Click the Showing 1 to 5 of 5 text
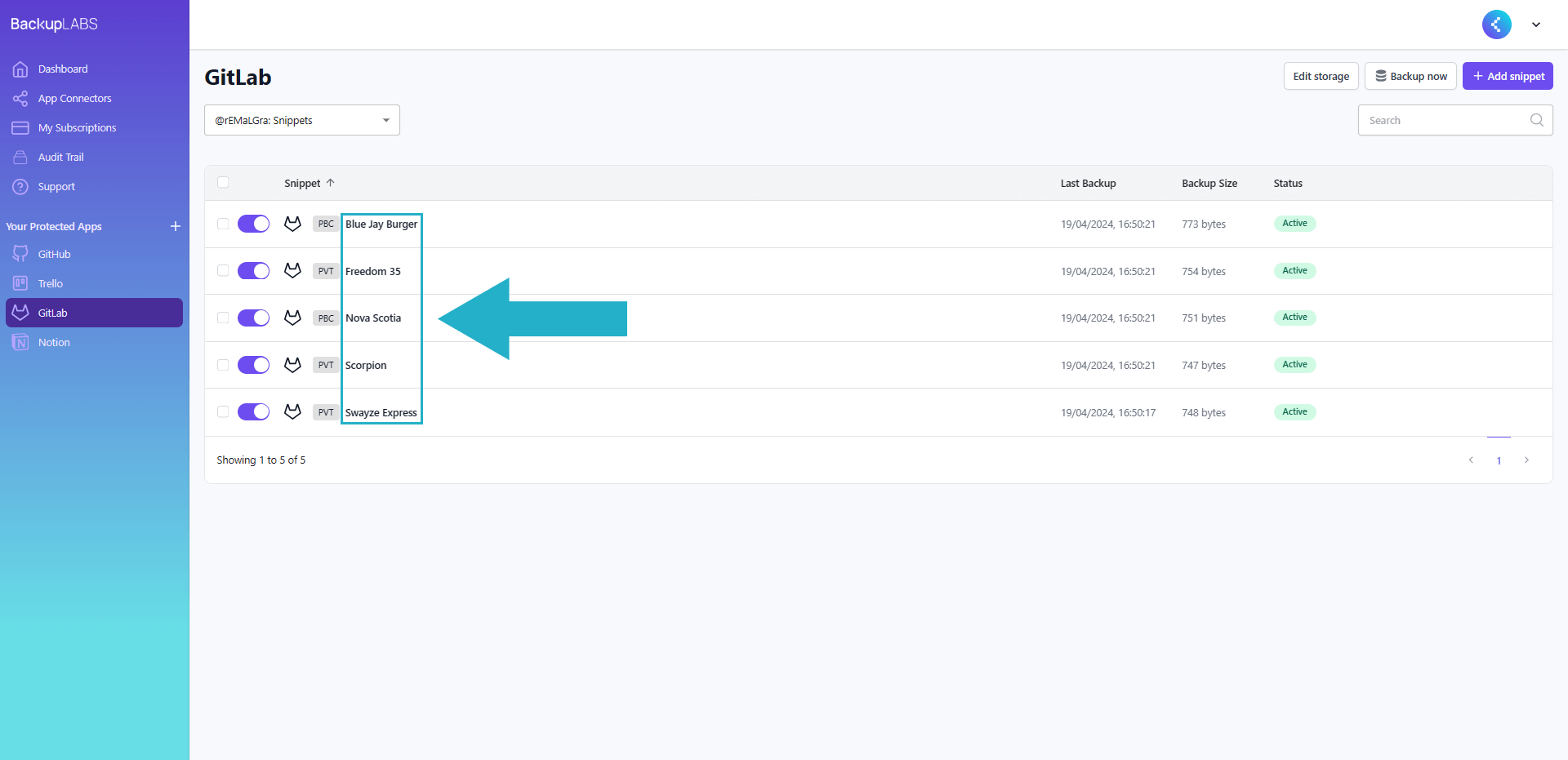This screenshot has width=1568, height=760. pos(261,460)
